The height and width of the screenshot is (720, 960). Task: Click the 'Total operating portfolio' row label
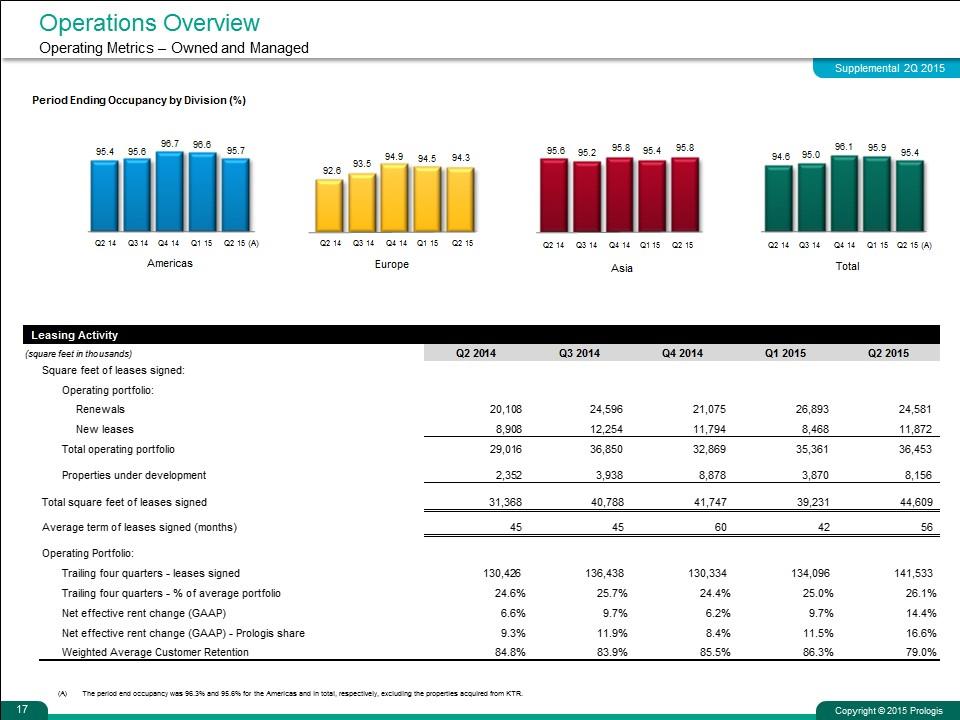[x=118, y=449]
